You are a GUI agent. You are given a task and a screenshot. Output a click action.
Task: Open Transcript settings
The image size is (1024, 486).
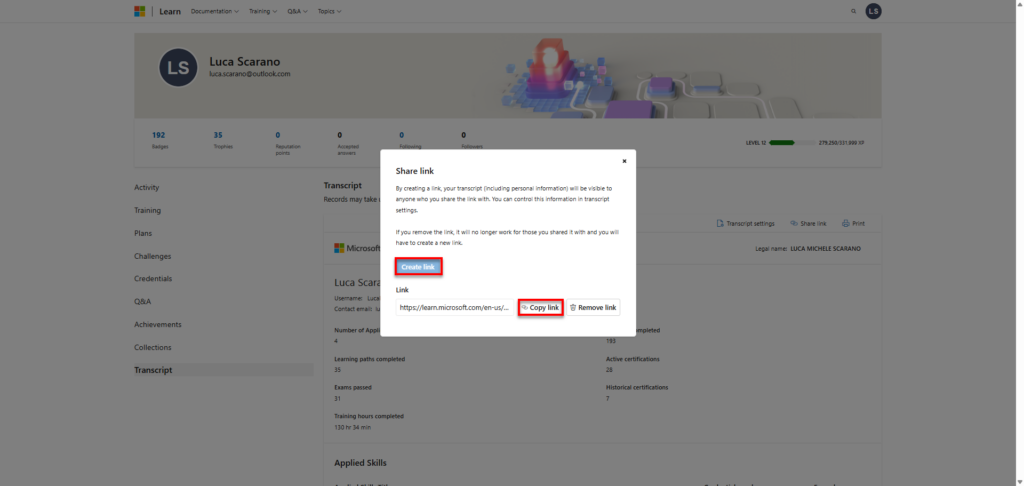[x=746, y=223]
